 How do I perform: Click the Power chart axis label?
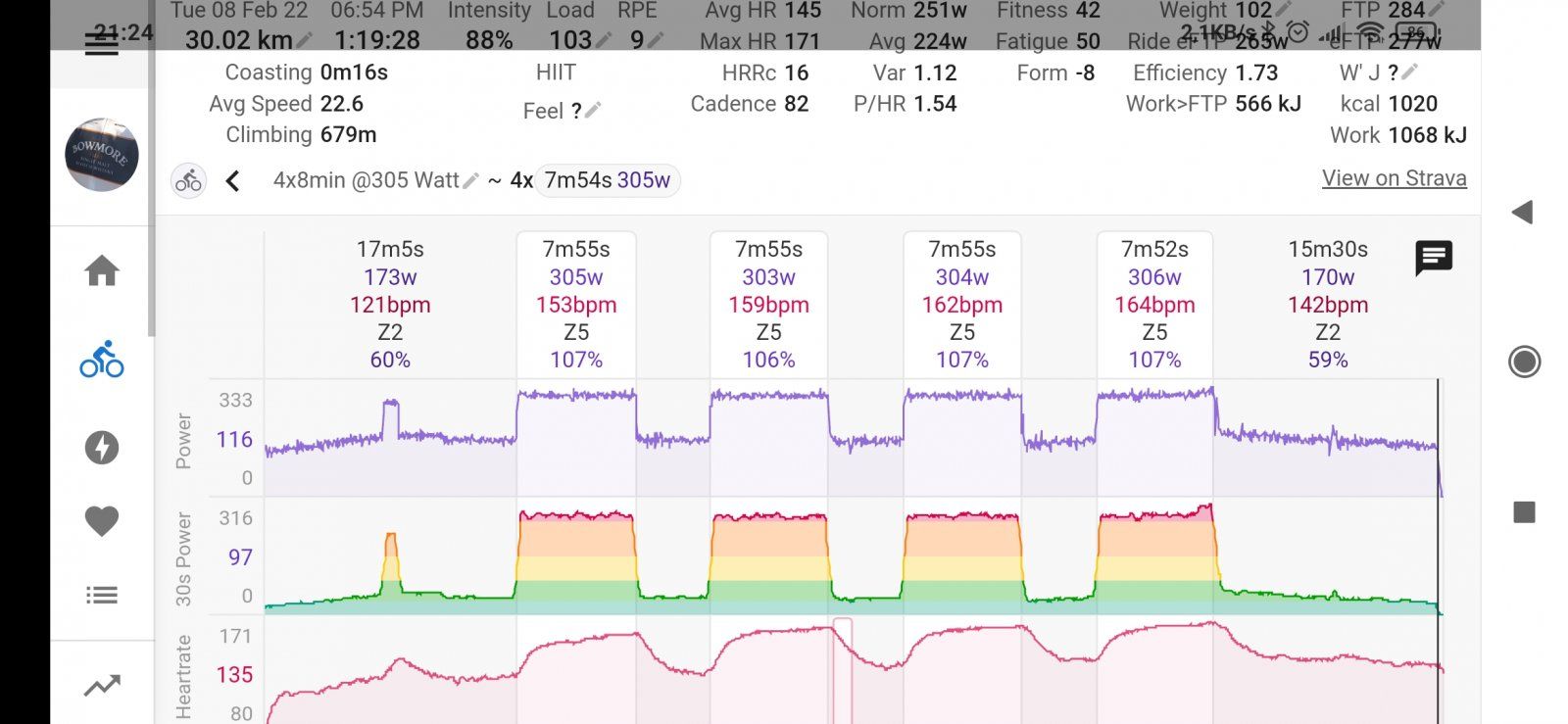pyautogui.click(x=183, y=440)
